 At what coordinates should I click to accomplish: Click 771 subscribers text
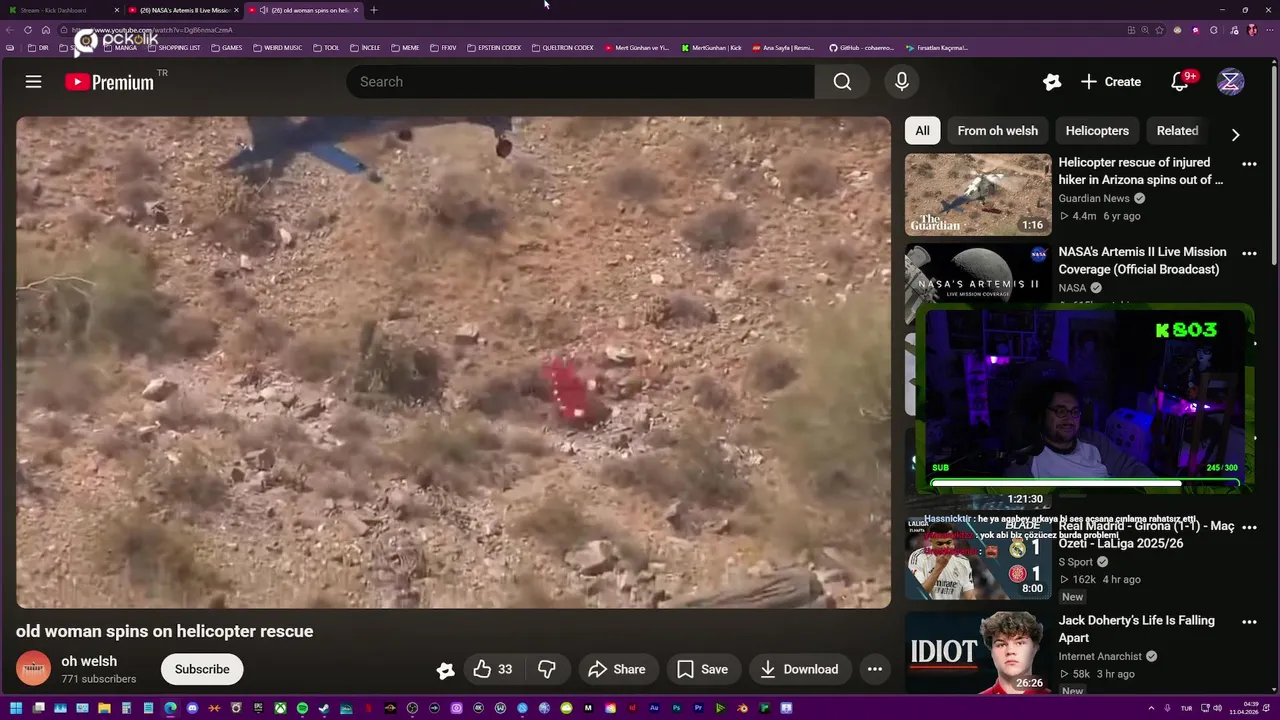(x=98, y=679)
